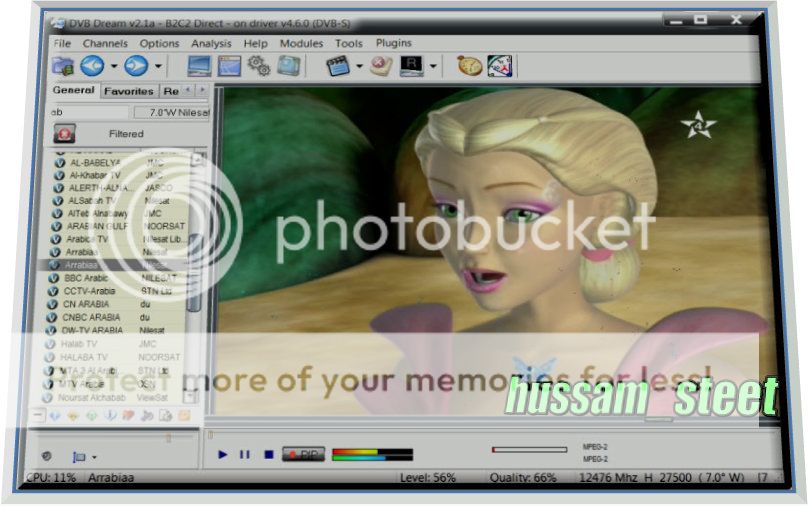Open the folder icon in the toolbar
Image resolution: width=808 pixels, height=506 pixels.
pyautogui.click(x=63, y=66)
